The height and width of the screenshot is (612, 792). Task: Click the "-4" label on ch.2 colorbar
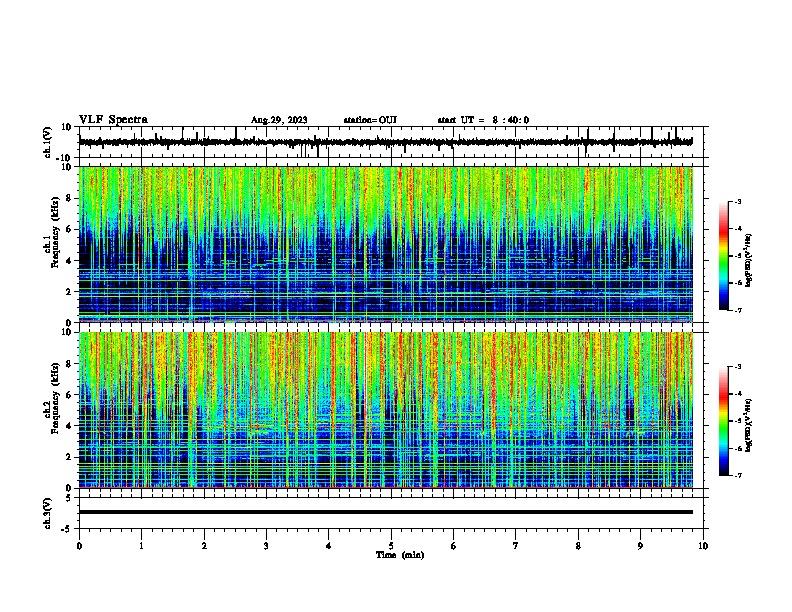click(737, 394)
